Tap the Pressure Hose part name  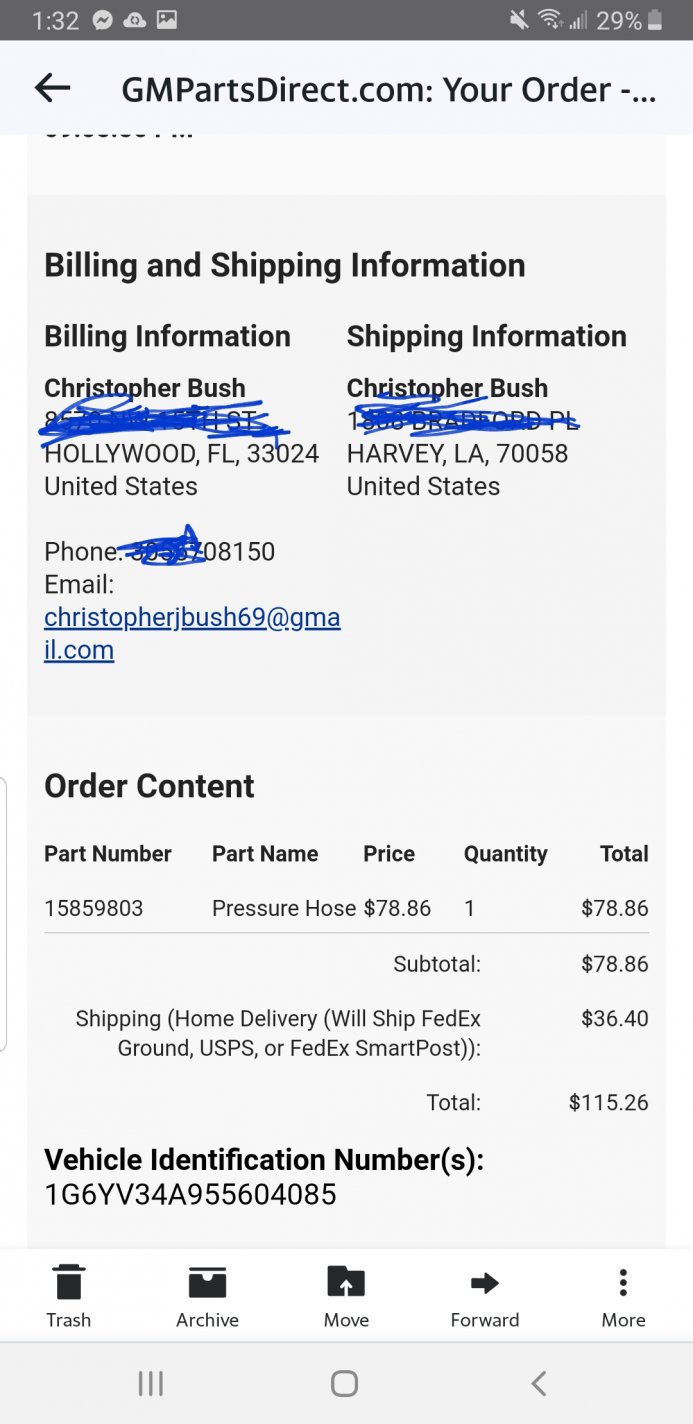pyautogui.click(x=284, y=908)
